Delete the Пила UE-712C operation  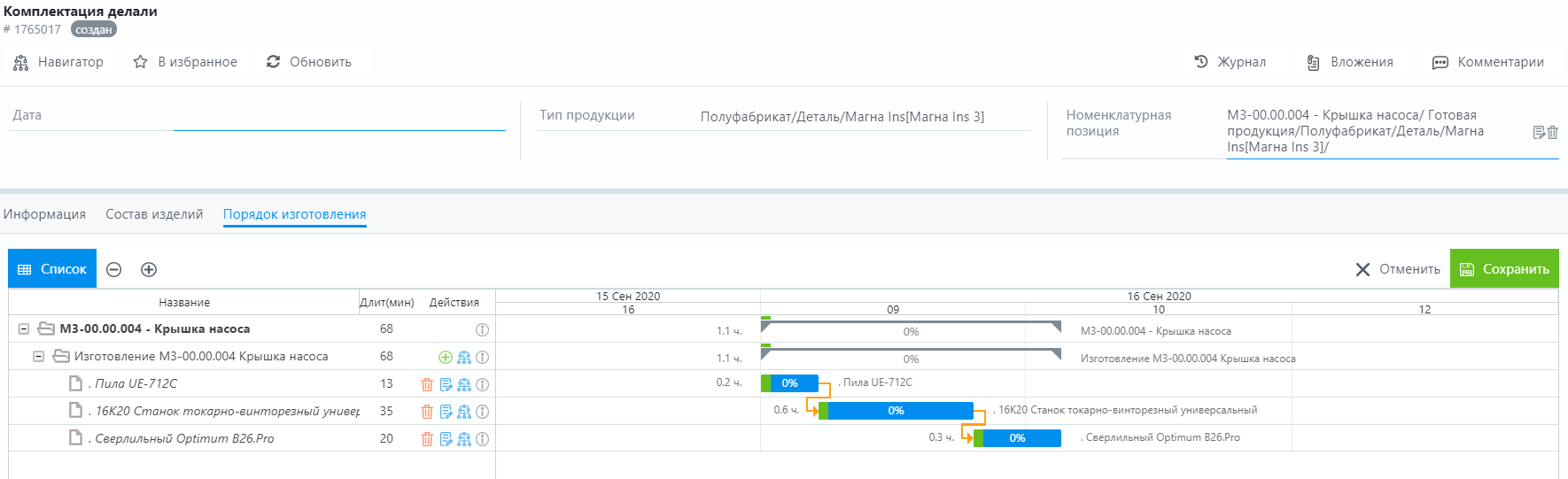tap(427, 384)
